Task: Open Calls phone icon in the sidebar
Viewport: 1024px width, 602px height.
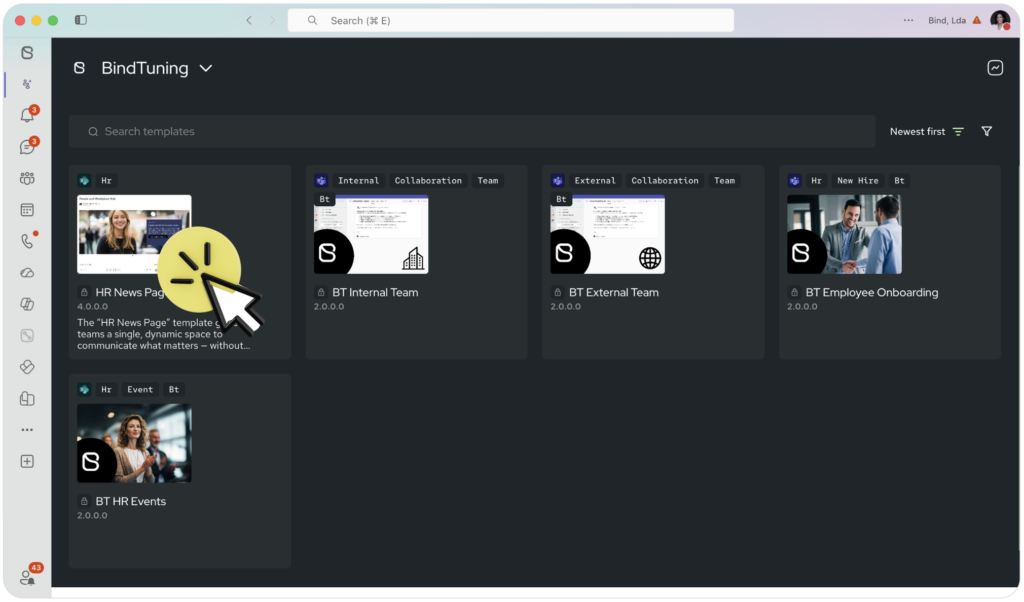Action: [x=27, y=241]
